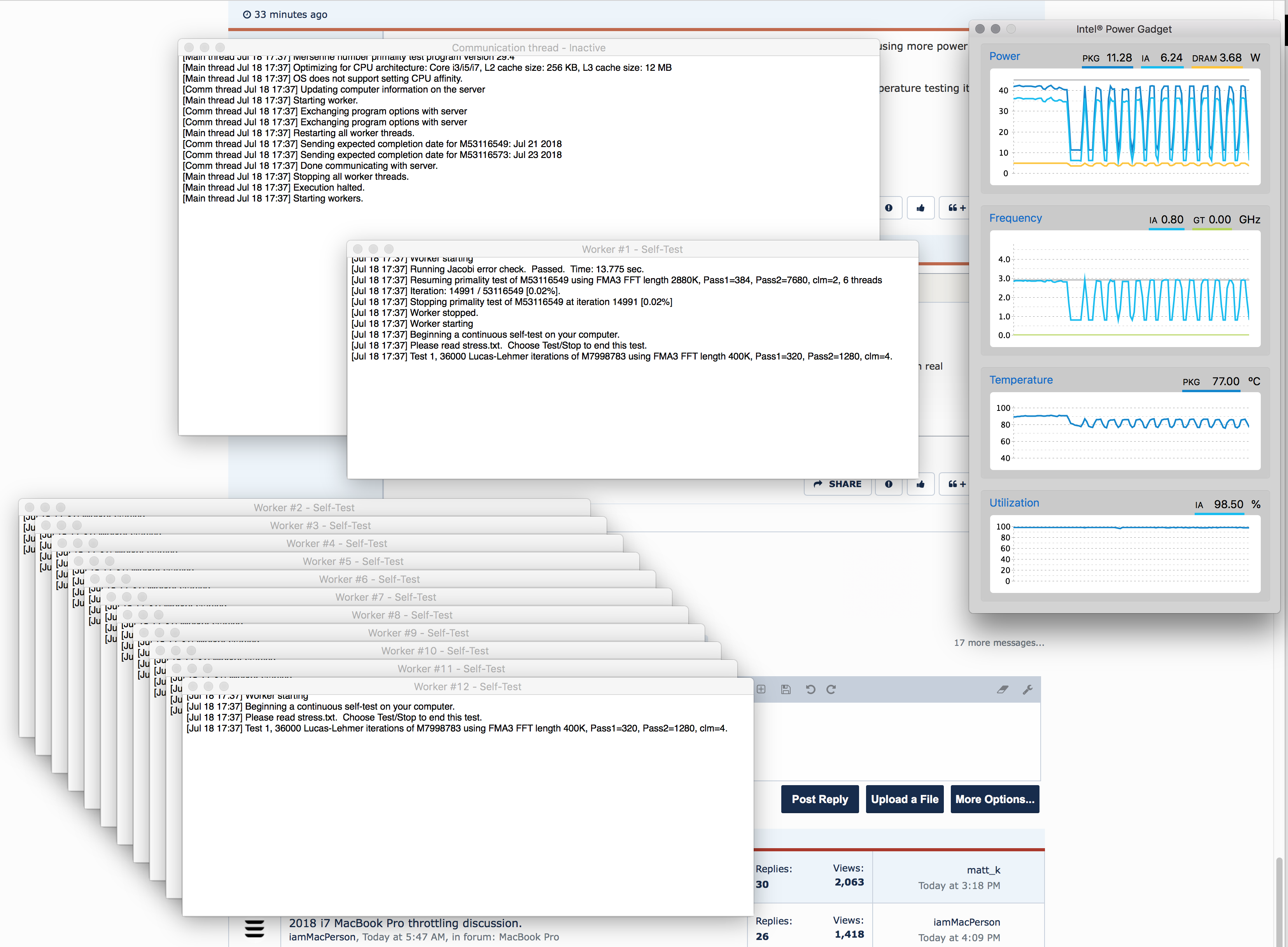This screenshot has height=947, width=1288.
Task: Expand the 17 more messages link
Action: click(999, 643)
